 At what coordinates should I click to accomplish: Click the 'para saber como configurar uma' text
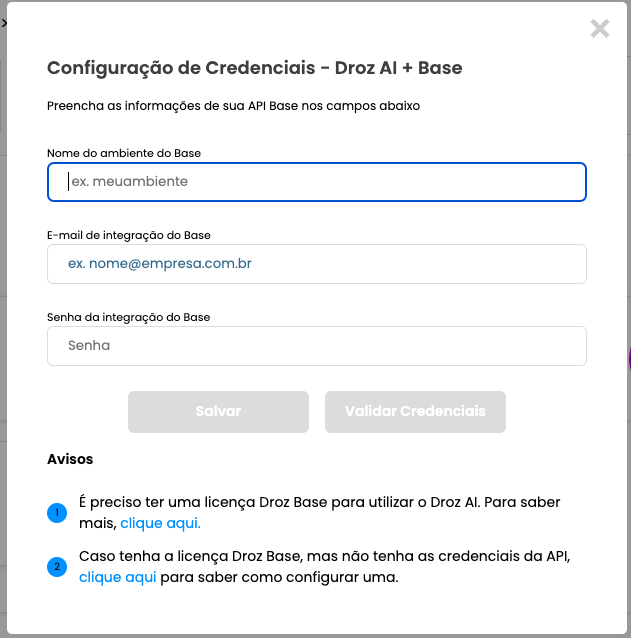coord(279,577)
